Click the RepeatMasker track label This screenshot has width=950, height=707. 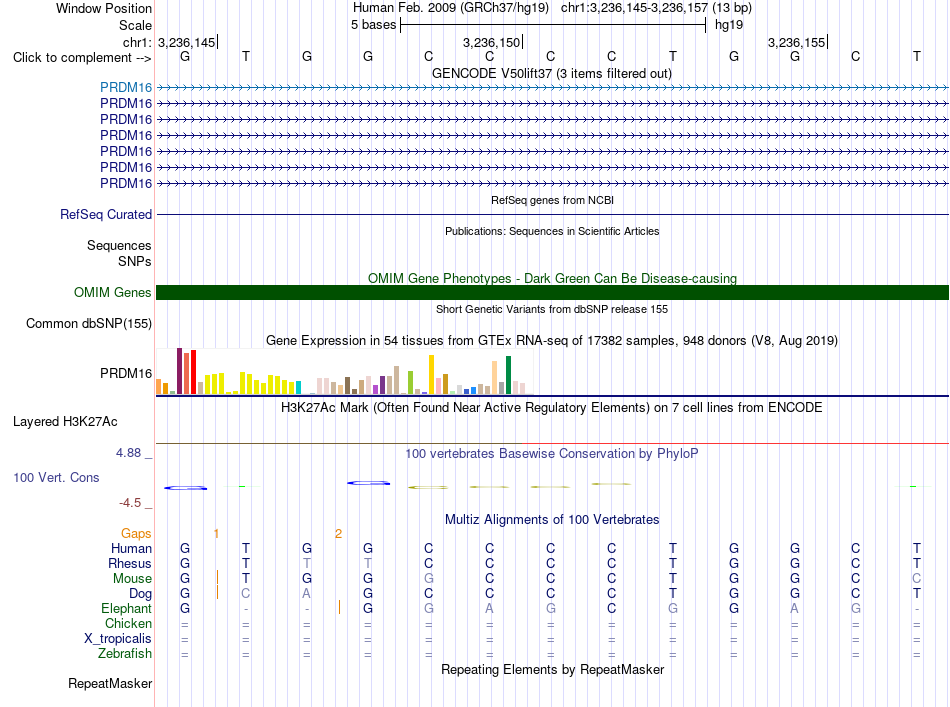coord(110,683)
